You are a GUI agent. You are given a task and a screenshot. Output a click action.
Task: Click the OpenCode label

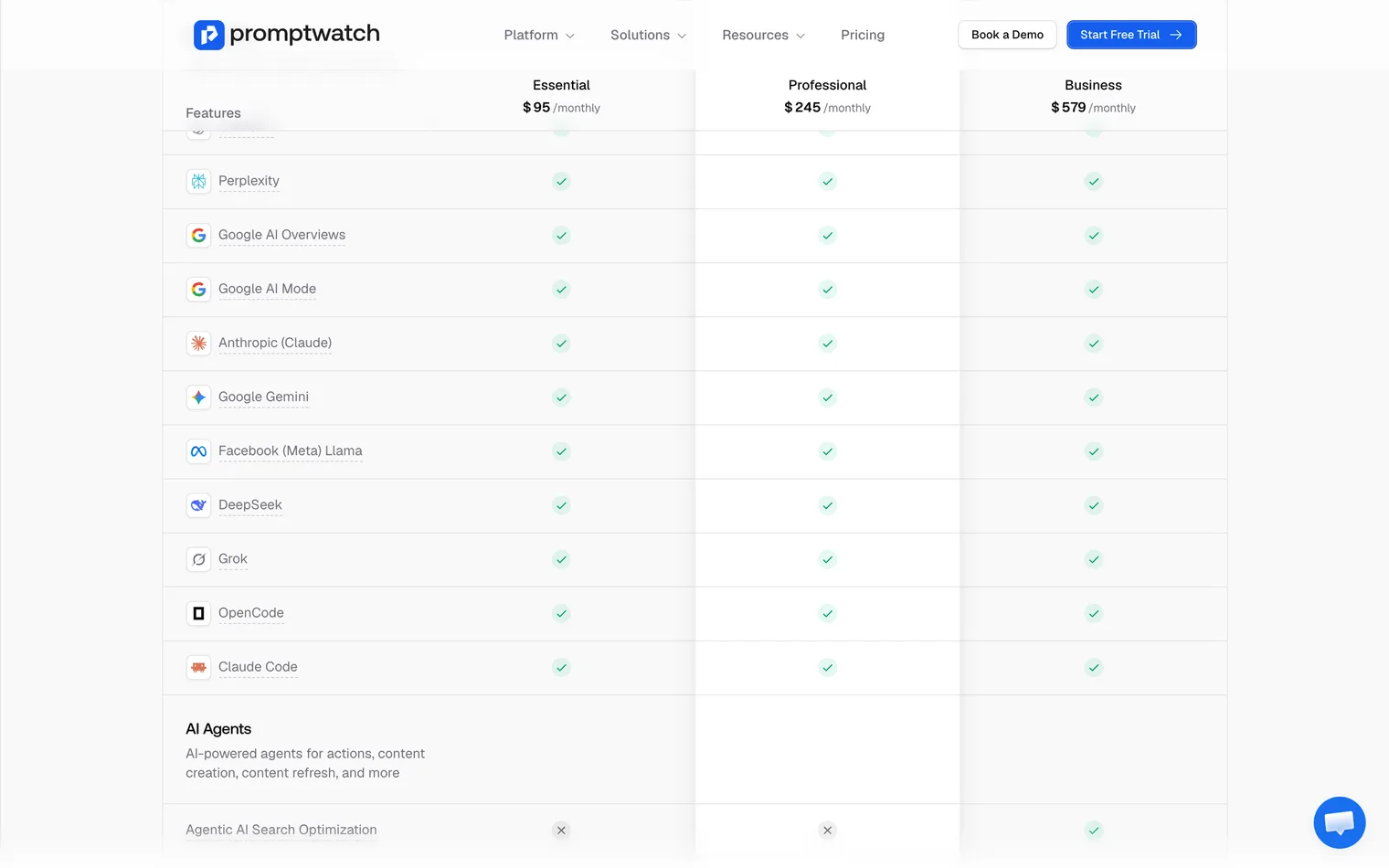(251, 612)
